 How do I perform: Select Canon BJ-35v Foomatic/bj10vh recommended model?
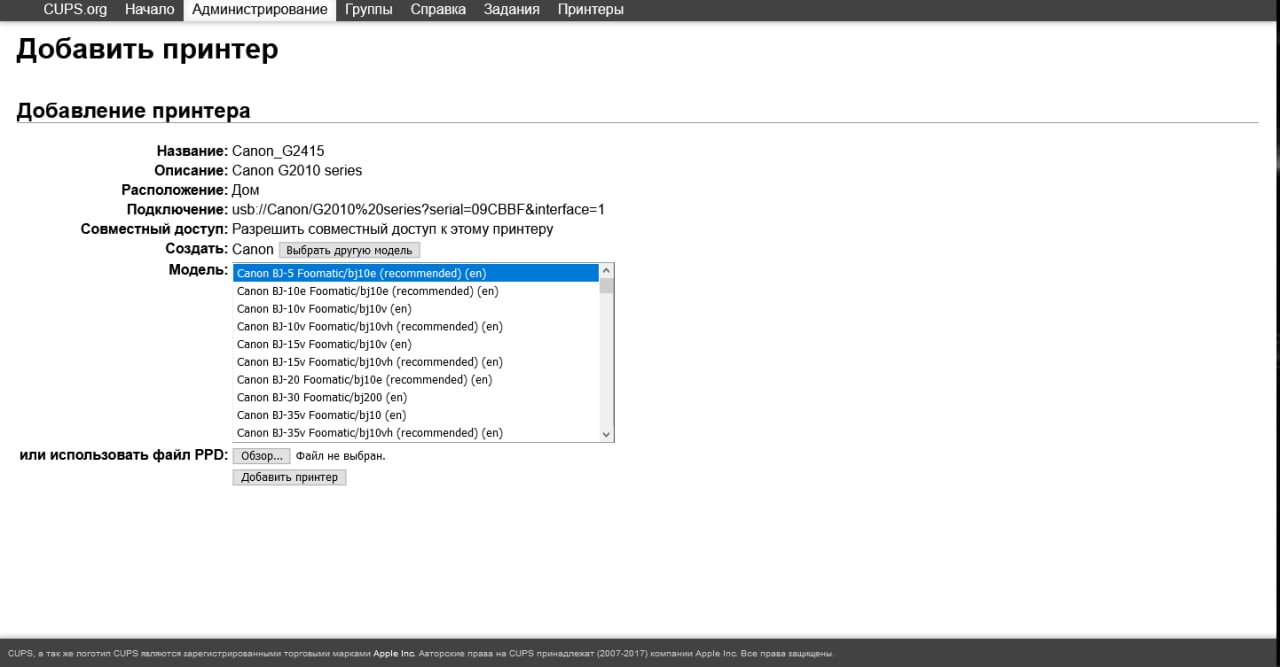415,433
